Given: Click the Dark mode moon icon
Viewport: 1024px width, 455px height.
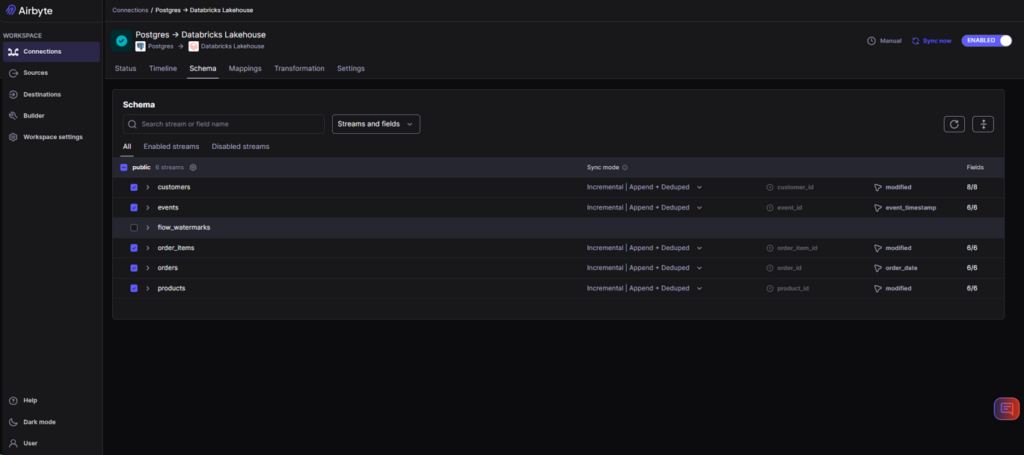Looking at the screenshot, I should pyautogui.click(x=13, y=422).
